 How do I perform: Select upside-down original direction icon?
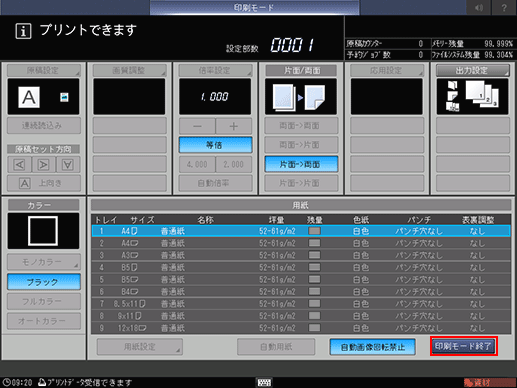click(68, 165)
